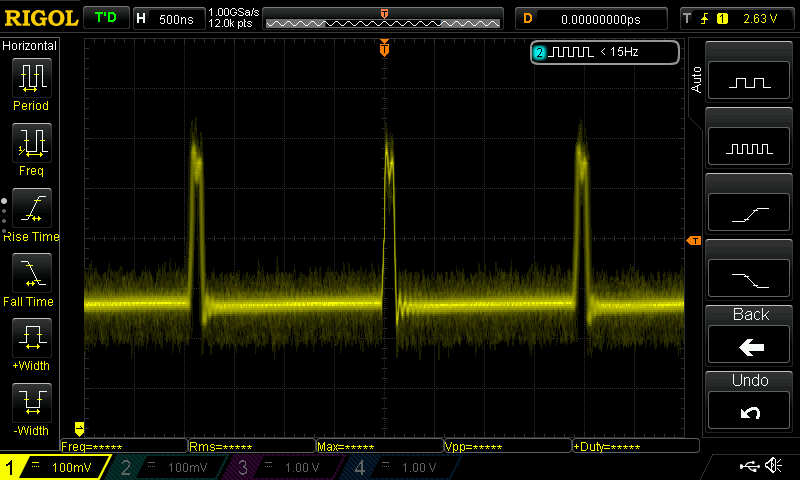
Task: Click the H 500ns timebase field
Action: [x=169, y=19]
